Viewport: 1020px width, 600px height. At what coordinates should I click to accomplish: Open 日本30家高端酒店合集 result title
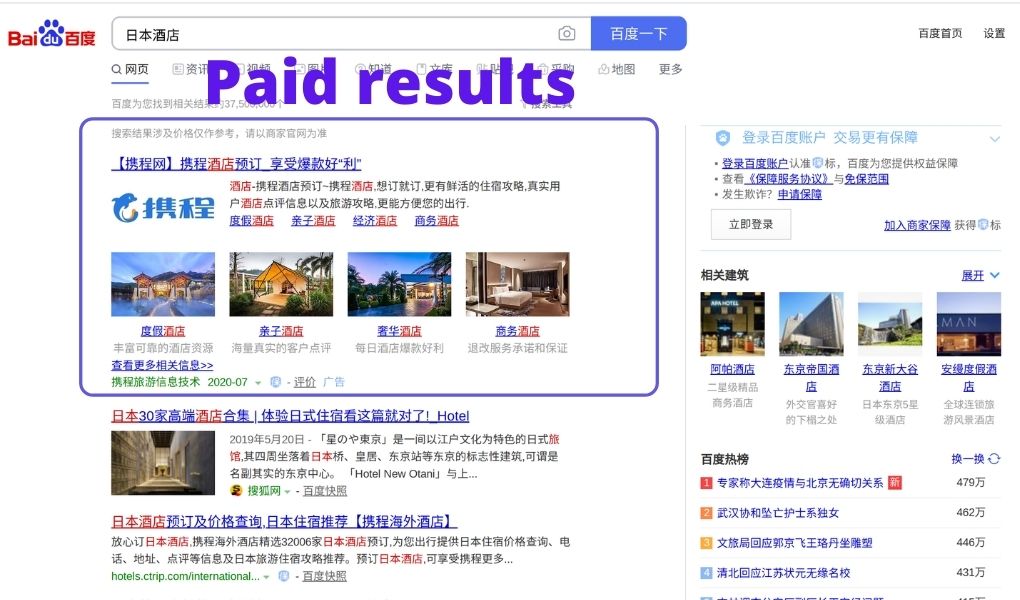290,416
